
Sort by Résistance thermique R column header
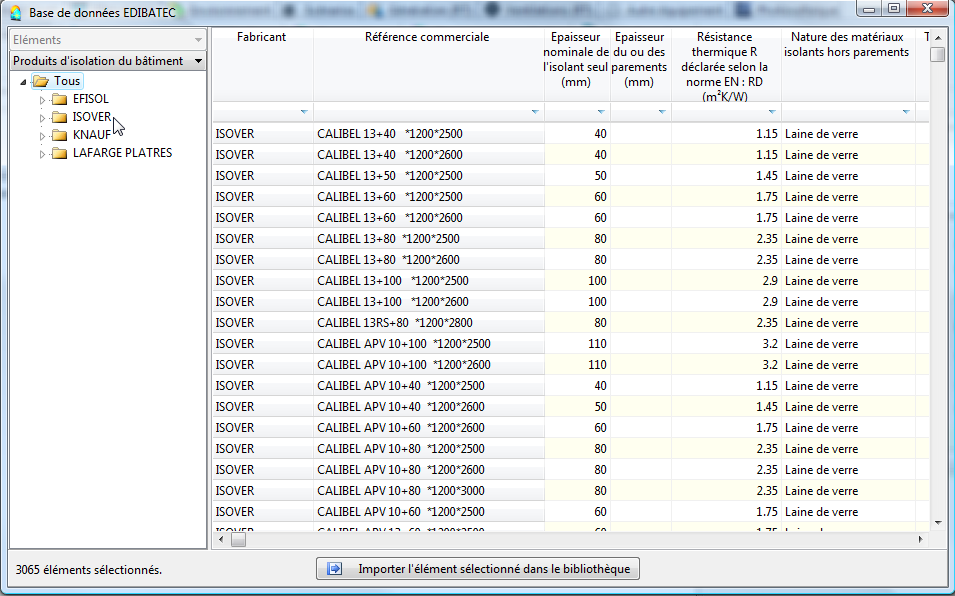point(726,65)
